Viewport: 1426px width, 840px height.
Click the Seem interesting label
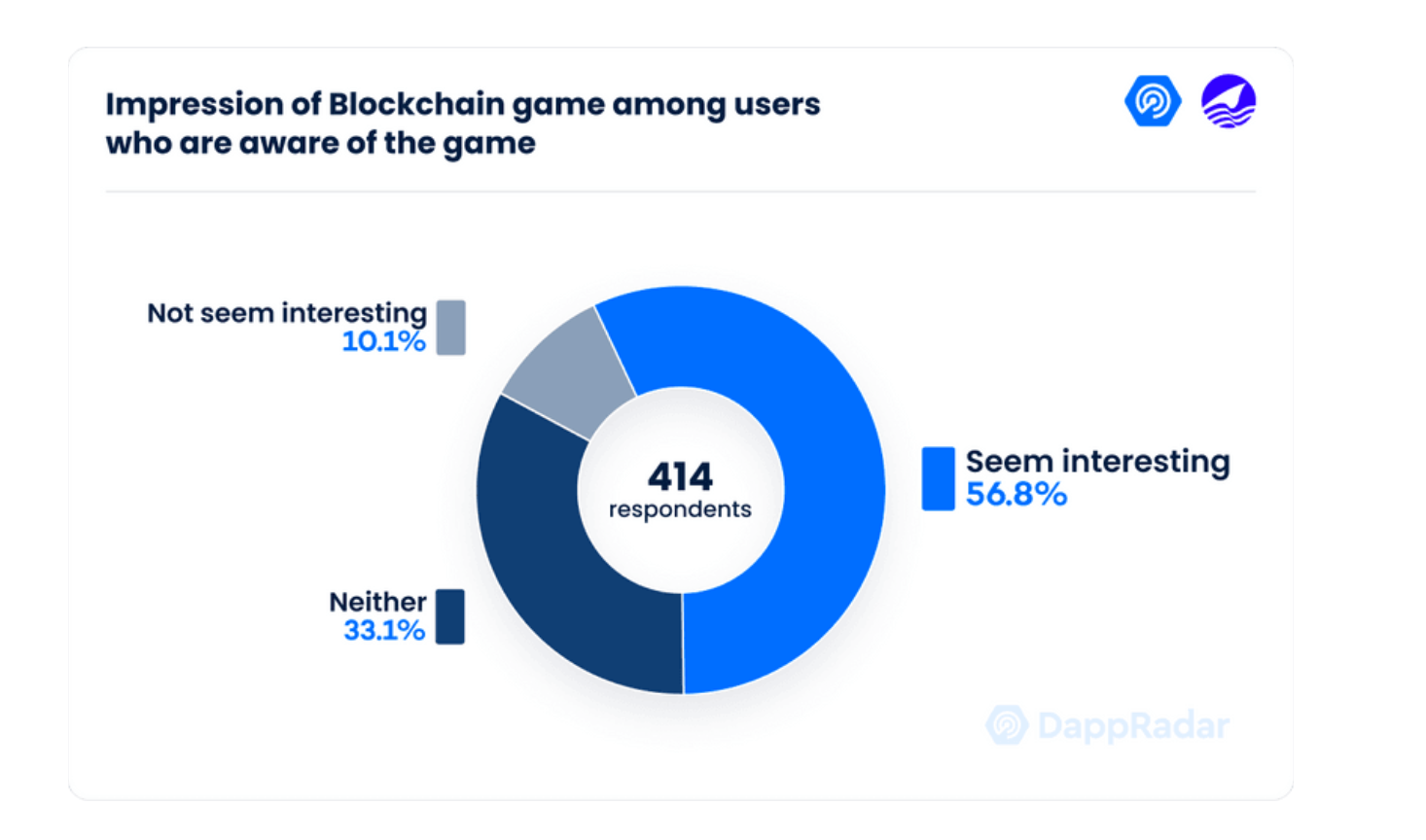click(x=1097, y=461)
